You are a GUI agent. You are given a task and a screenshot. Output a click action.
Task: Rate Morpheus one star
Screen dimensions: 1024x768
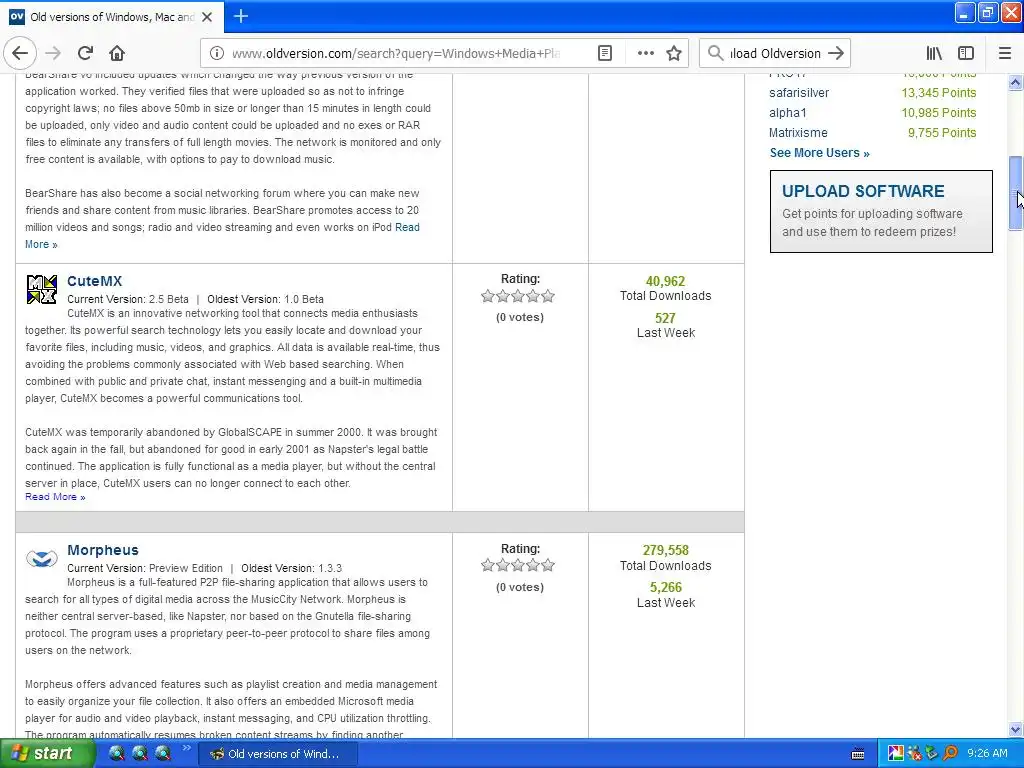488,566
